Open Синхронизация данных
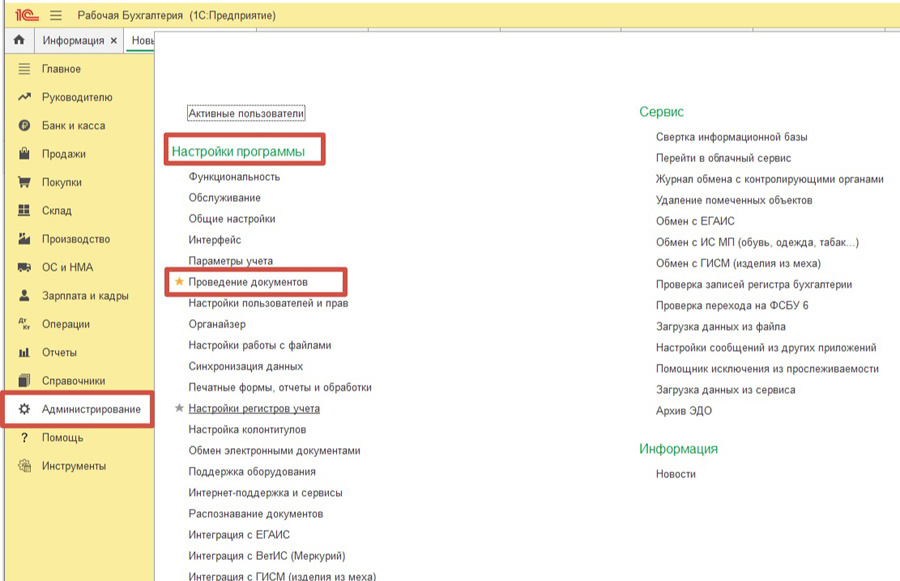This screenshot has width=900, height=581. point(246,366)
